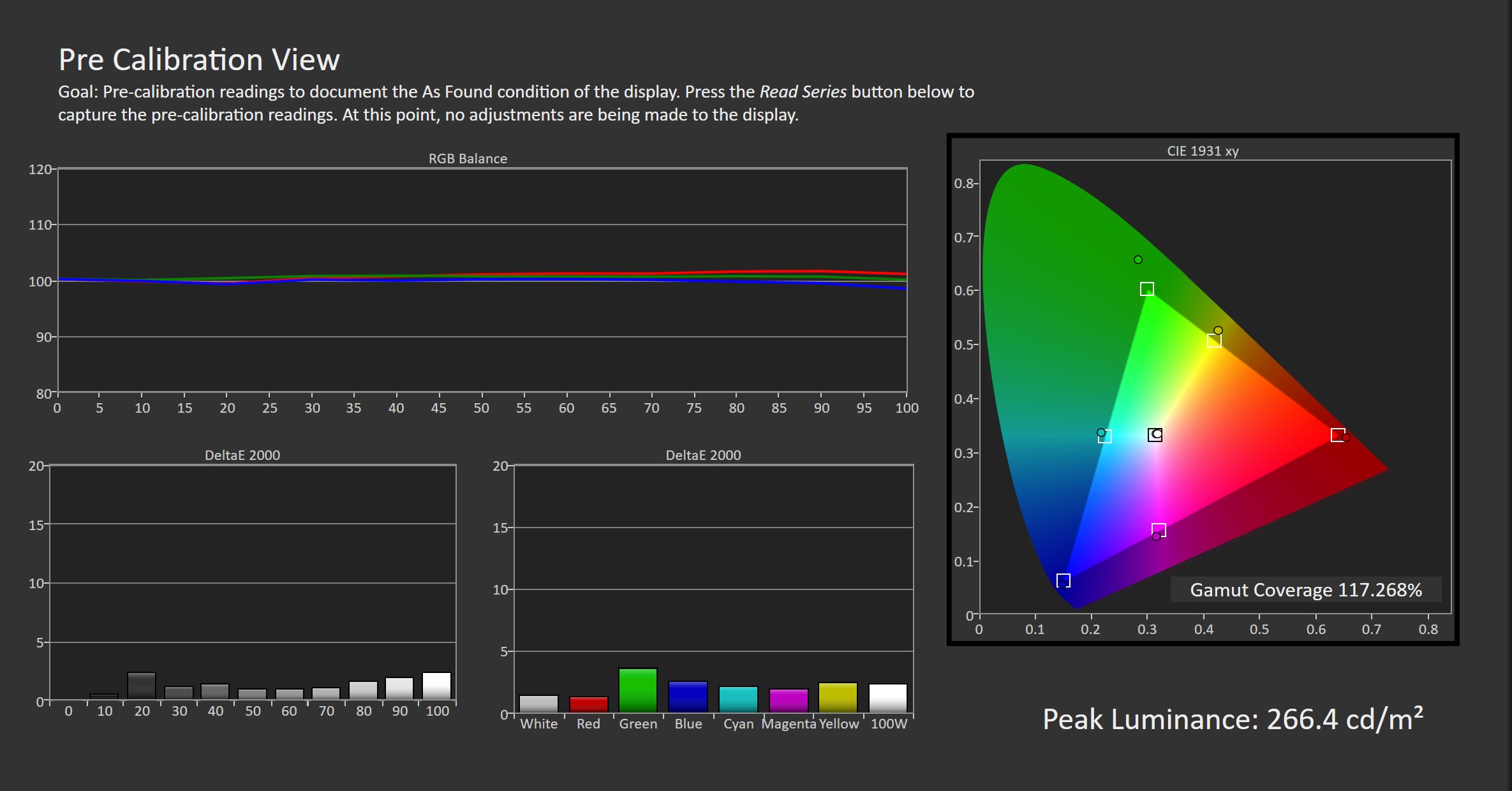Click the "110" label on the RGB Balance axis

40,225
